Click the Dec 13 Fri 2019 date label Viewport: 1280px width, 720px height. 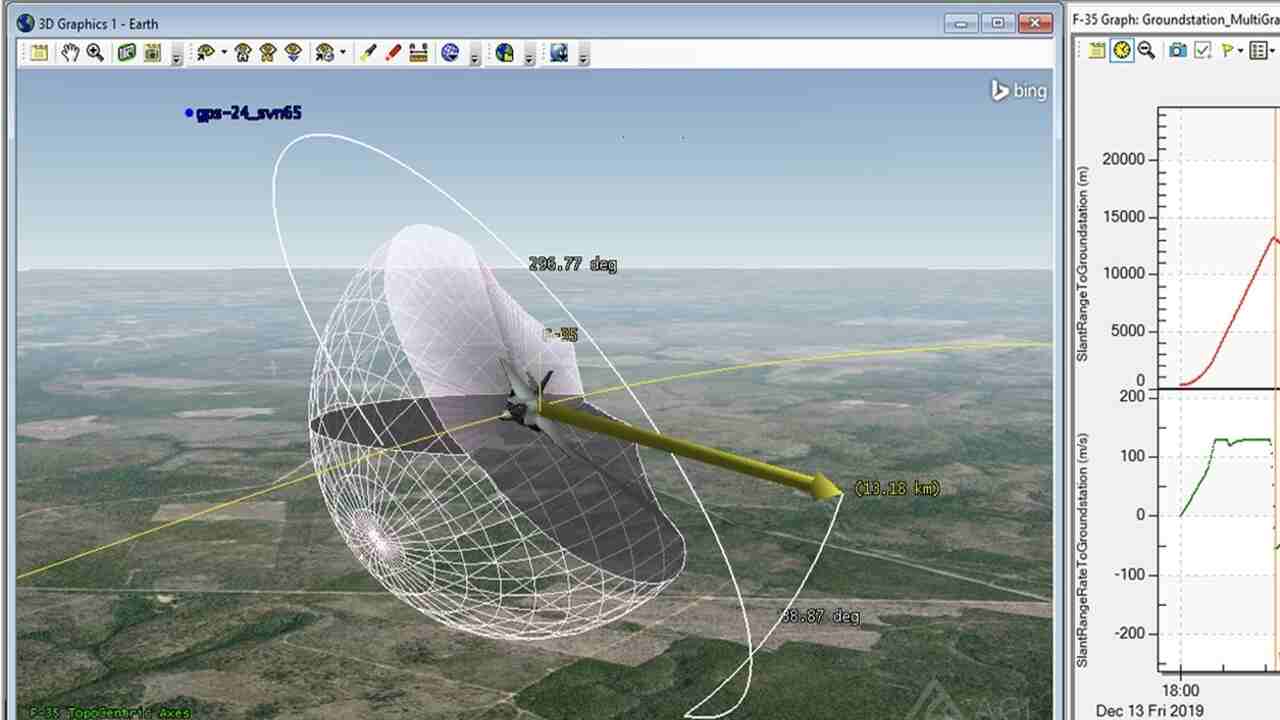(1150, 711)
